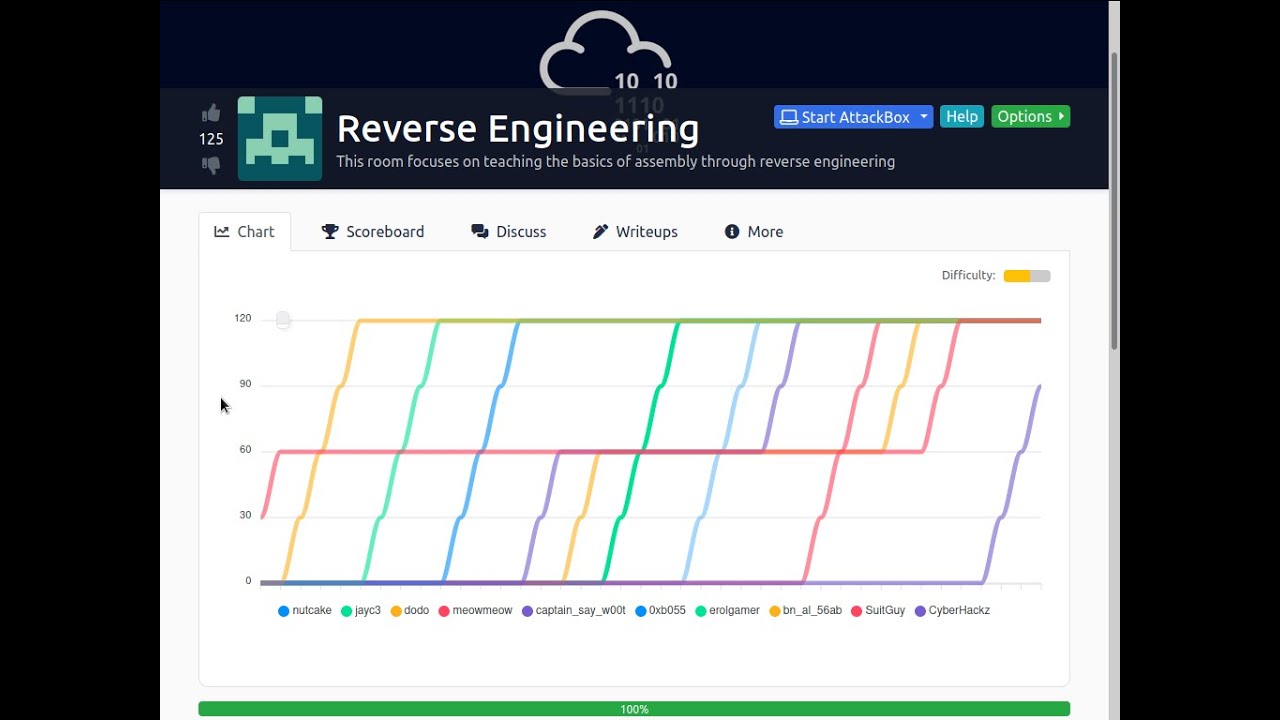The height and width of the screenshot is (720, 1280).
Task: Click the 100% green progress bar
Action: coord(634,709)
